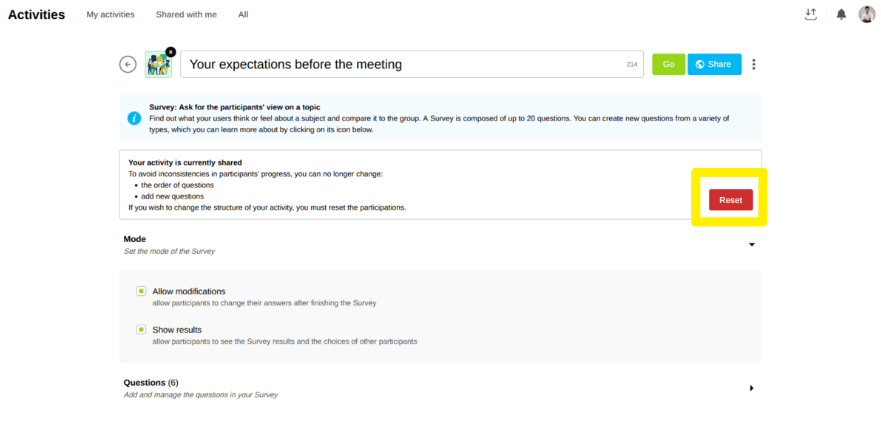Viewport: 881px width, 433px height.
Task: Open the three-dot more options menu
Action: pos(754,64)
